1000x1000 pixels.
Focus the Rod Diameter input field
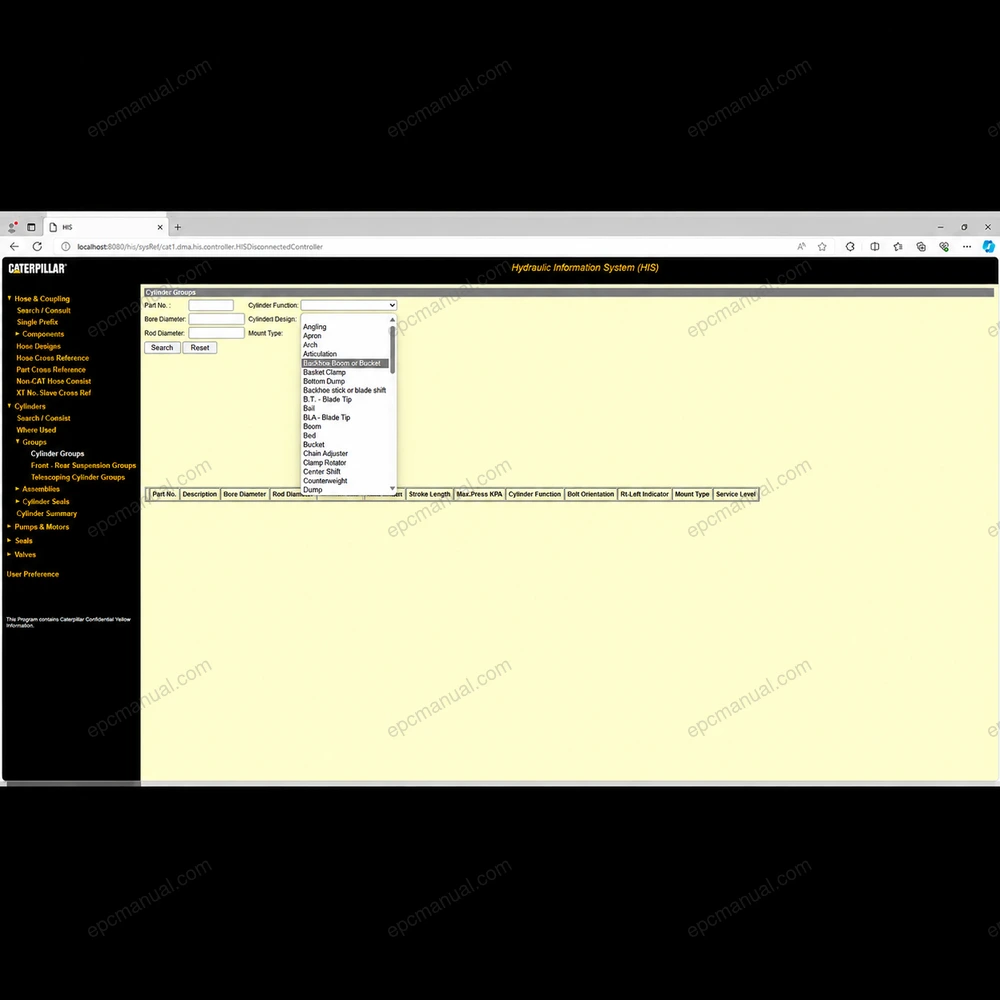coord(216,333)
